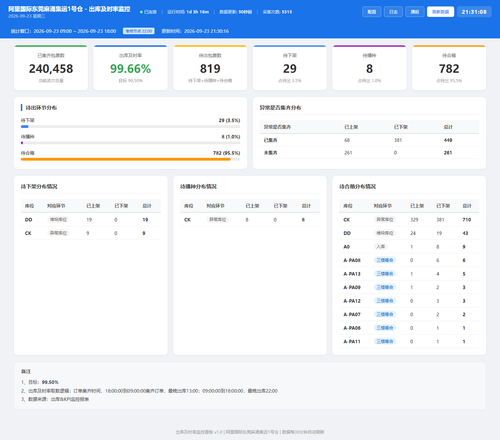Click total 19 in 待下架 DD row

click(x=145, y=220)
